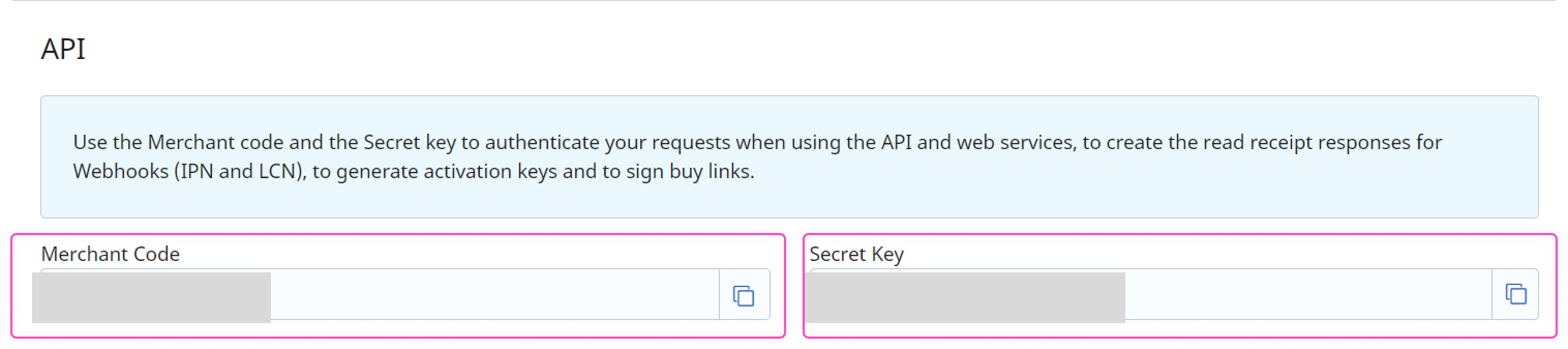Click the copy-to-clipboard icon on the right field
1568x349 pixels.
[x=1516, y=295]
